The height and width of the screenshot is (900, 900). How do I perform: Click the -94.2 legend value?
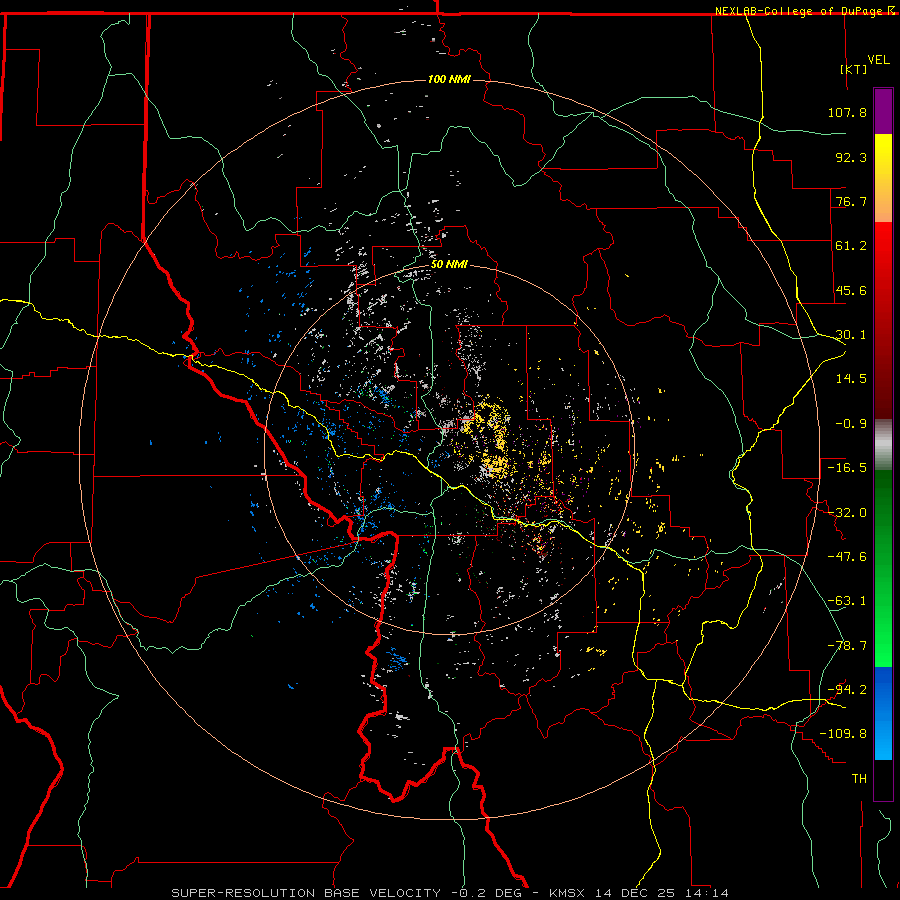pyautogui.click(x=847, y=690)
